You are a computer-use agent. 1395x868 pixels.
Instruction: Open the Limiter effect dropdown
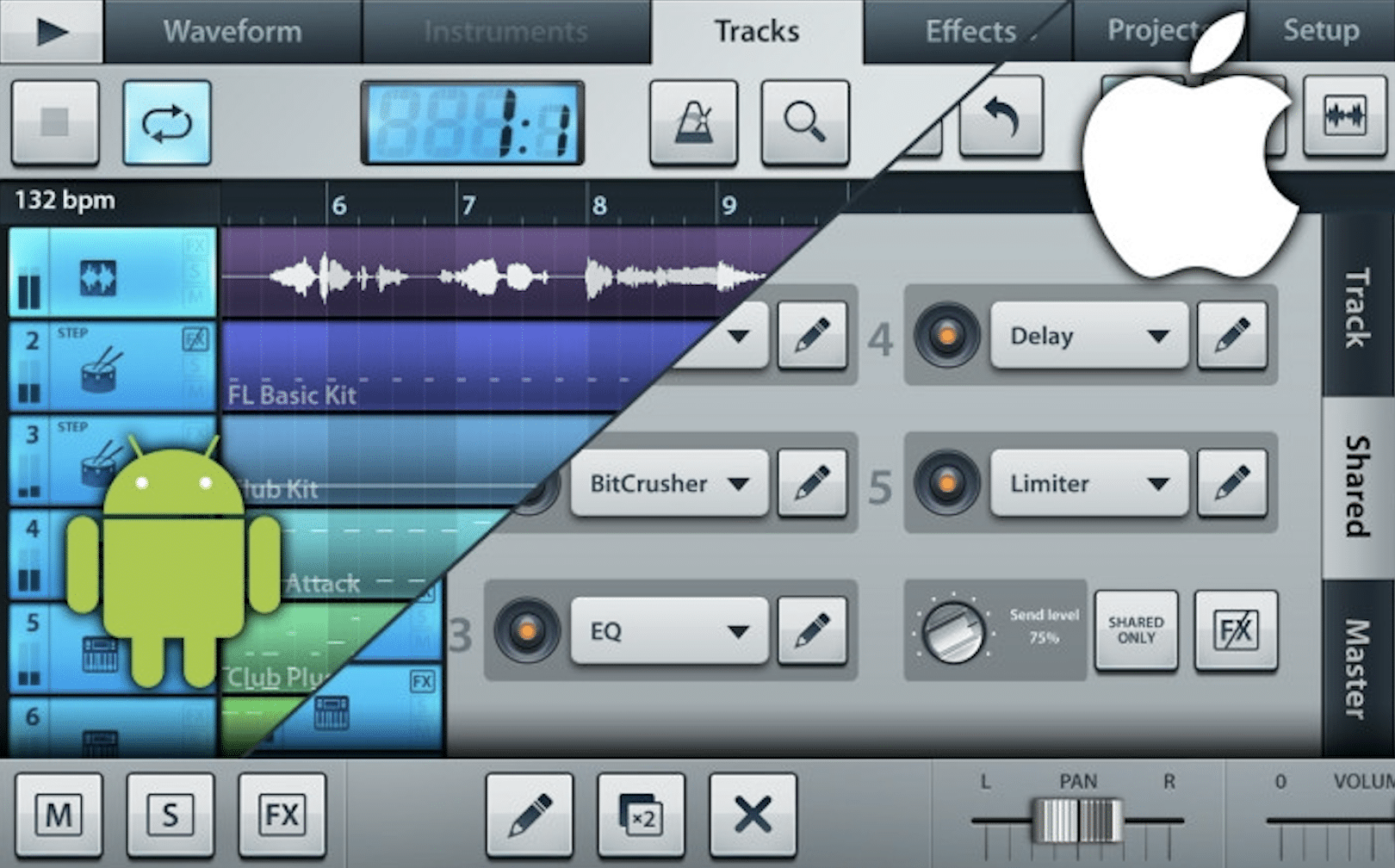pos(1088,484)
